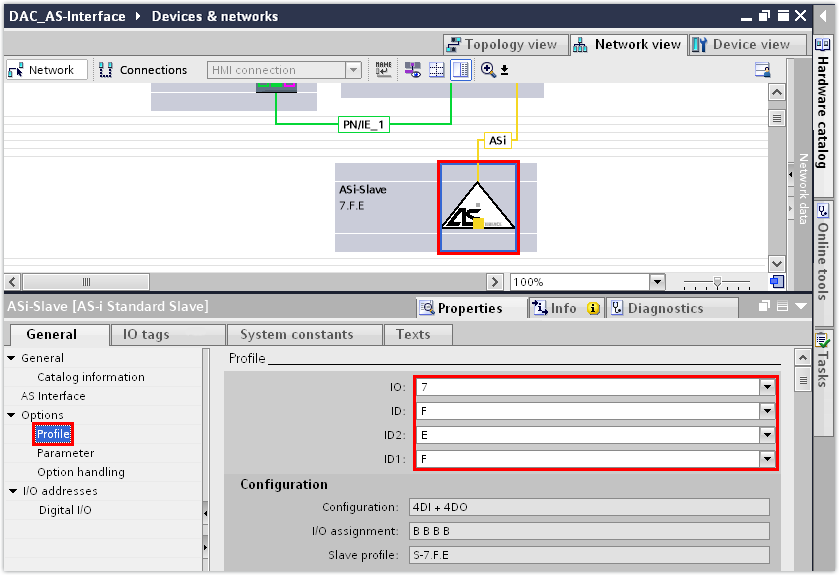The height and width of the screenshot is (575, 839).
Task: Open the IO profile dropdown
Action: [x=767, y=387]
